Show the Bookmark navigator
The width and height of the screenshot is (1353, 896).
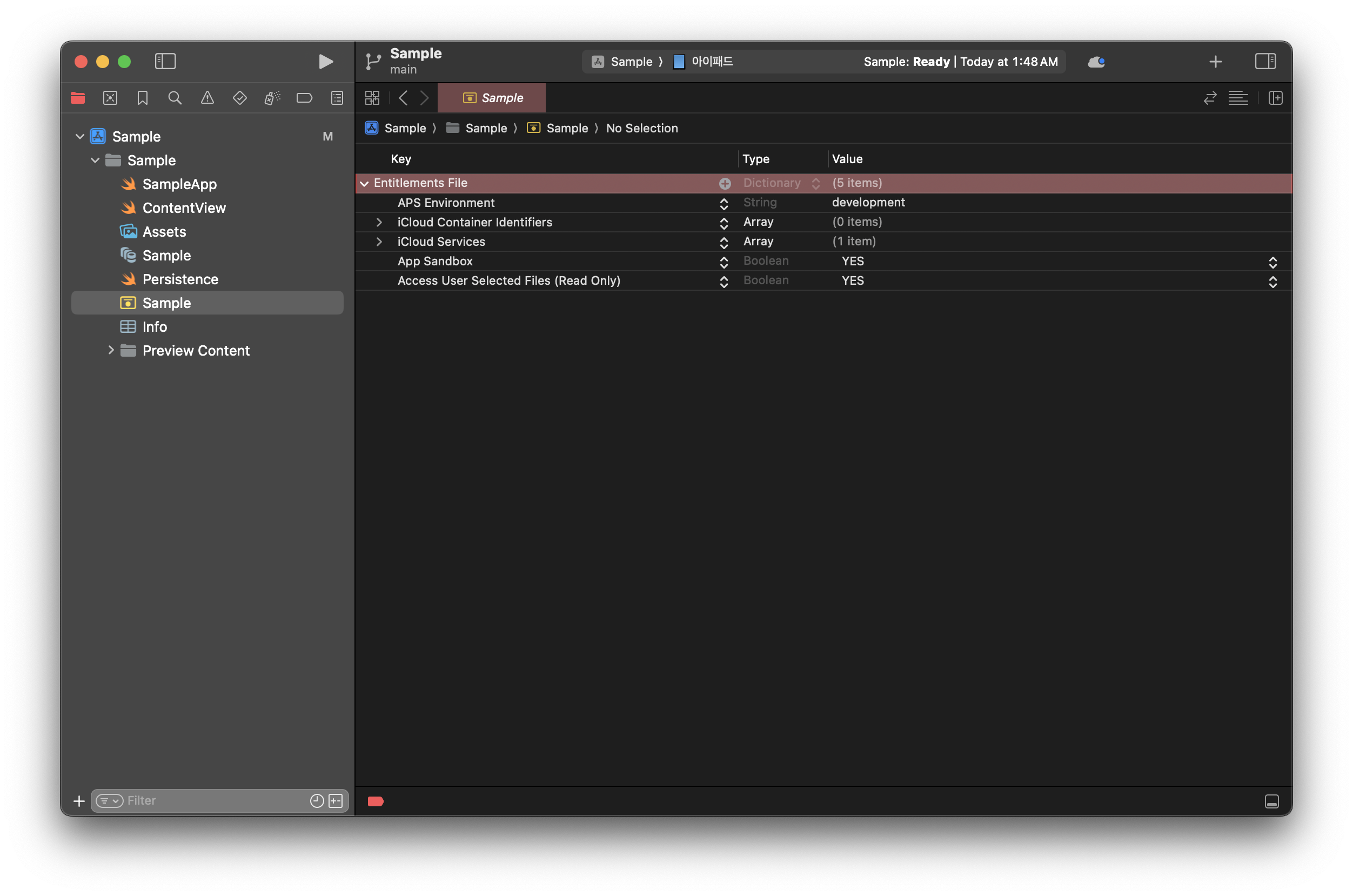[143, 98]
